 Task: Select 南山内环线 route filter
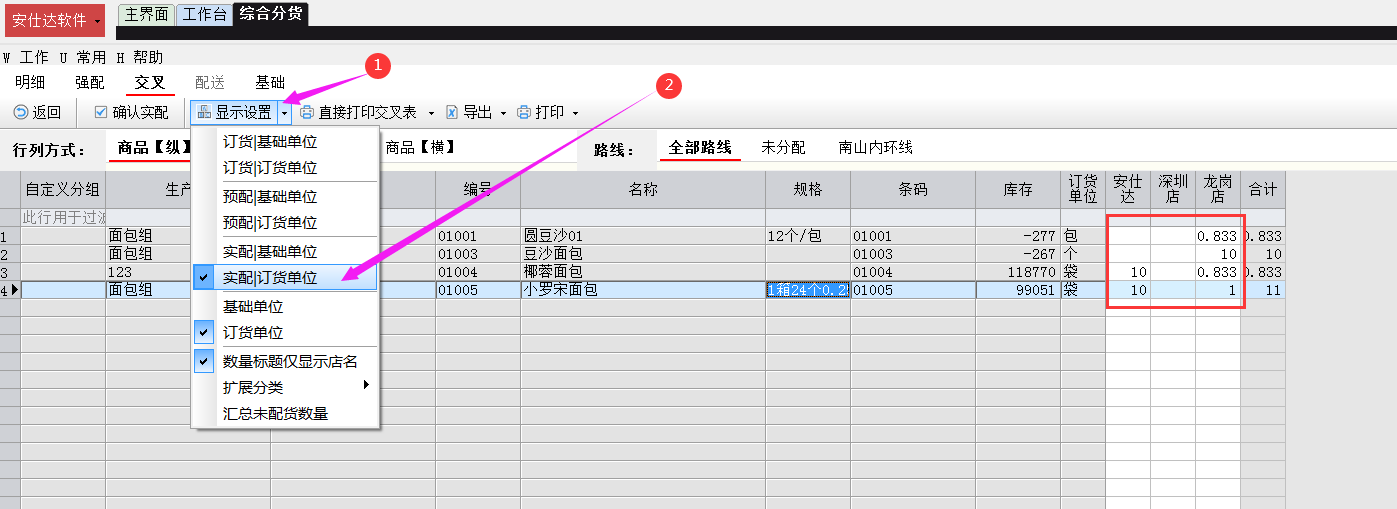pyautogui.click(x=876, y=148)
